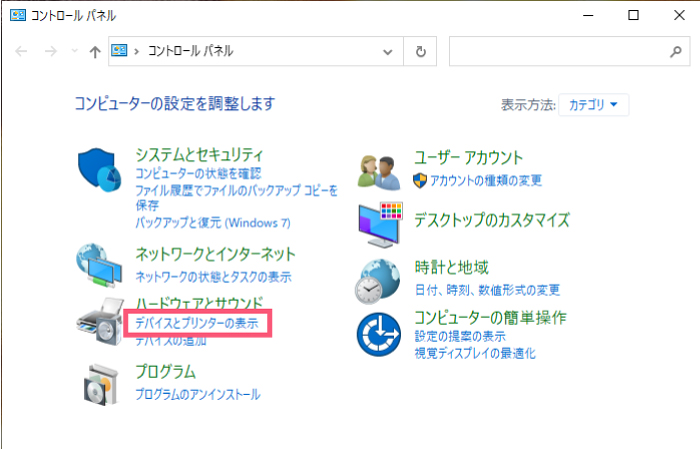
Task: Open システムとセキュリティ category link
Action: point(199,155)
